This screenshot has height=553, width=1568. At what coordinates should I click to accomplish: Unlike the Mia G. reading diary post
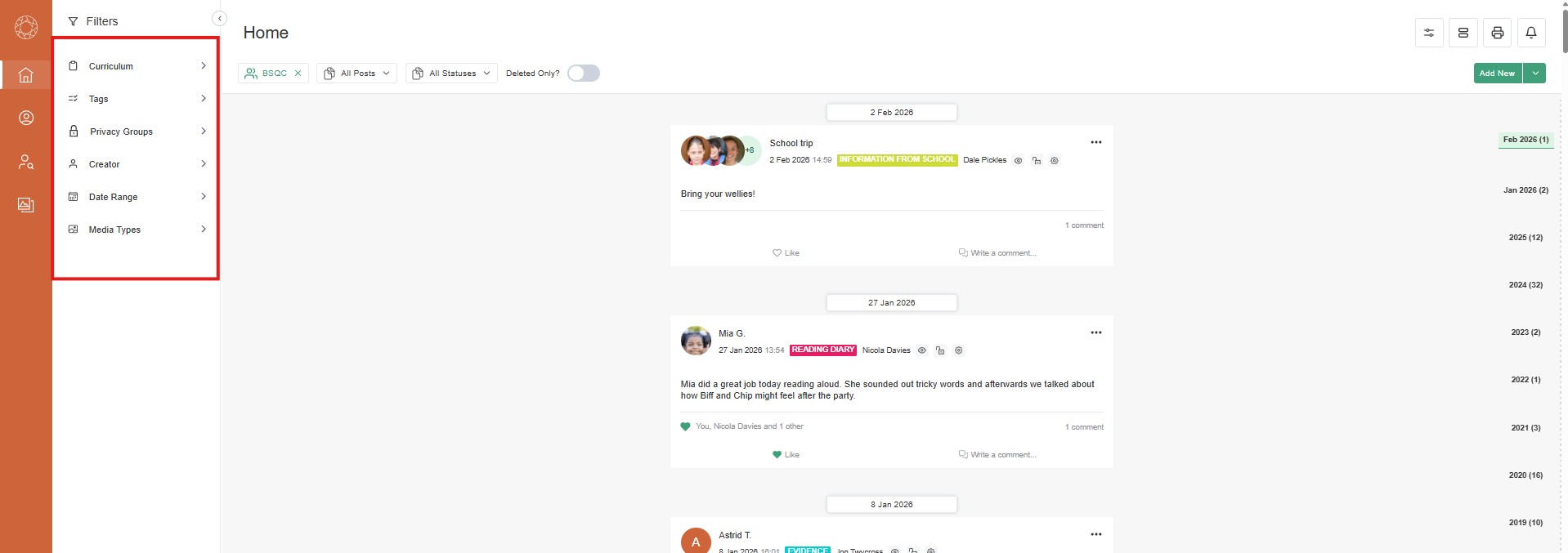(786, 455)
